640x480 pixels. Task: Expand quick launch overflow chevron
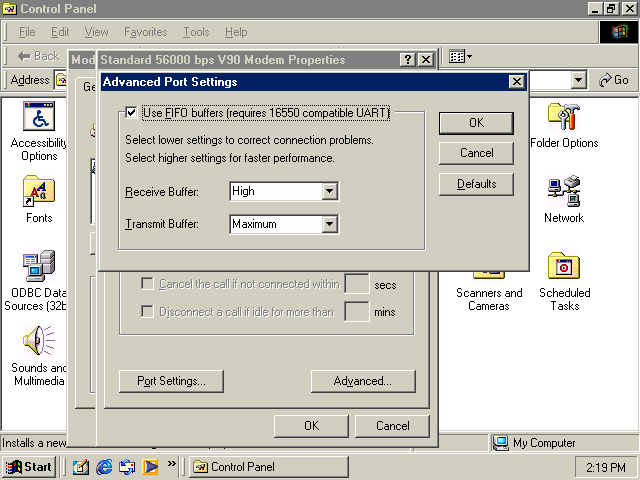[x=172, y=463]
